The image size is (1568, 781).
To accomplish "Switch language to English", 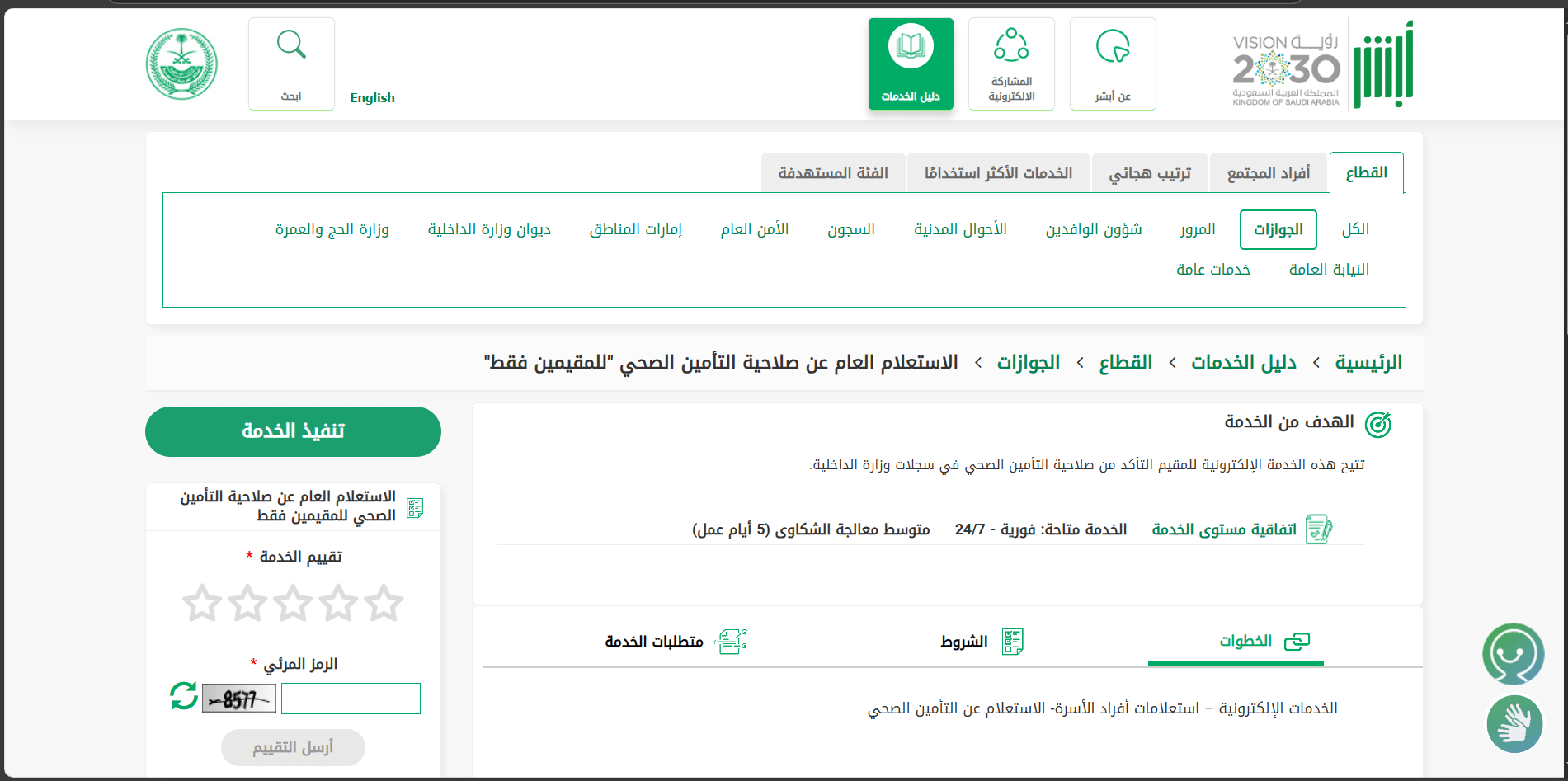I will (372, 97).
